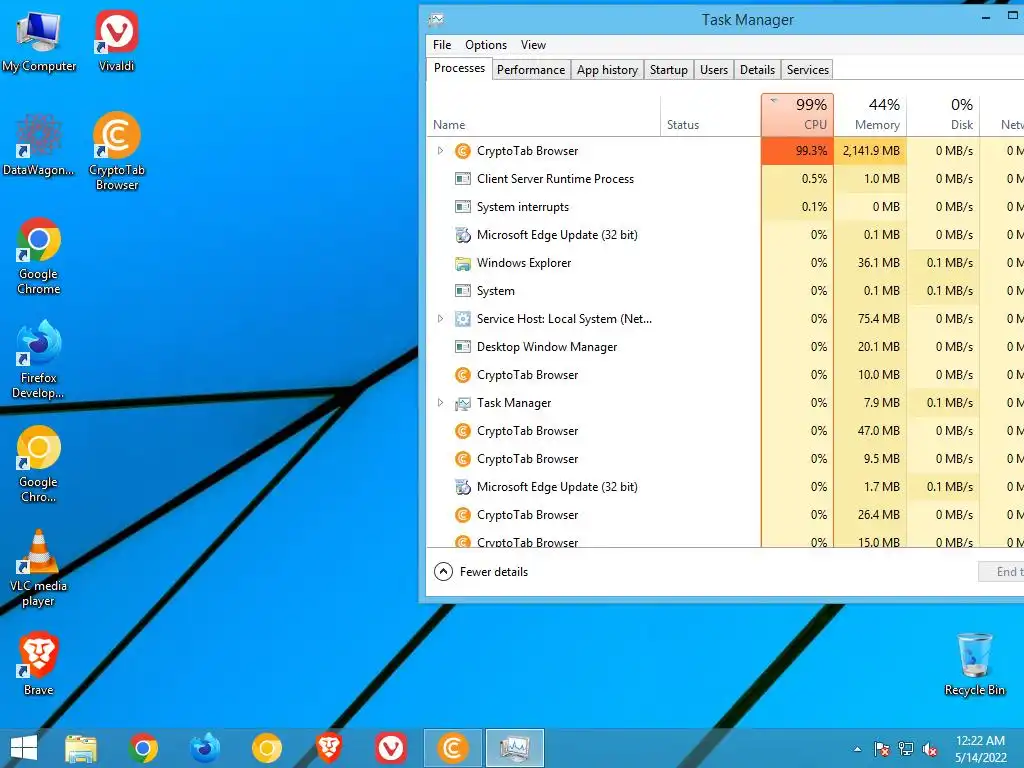
Task: Select CryptoTab Browser row using 10.0 MB
Action: coord(725,375)
